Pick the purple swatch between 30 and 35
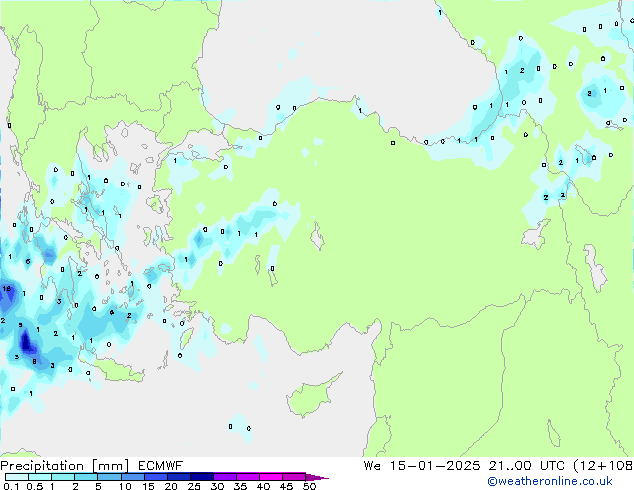 tap(228, 477)
